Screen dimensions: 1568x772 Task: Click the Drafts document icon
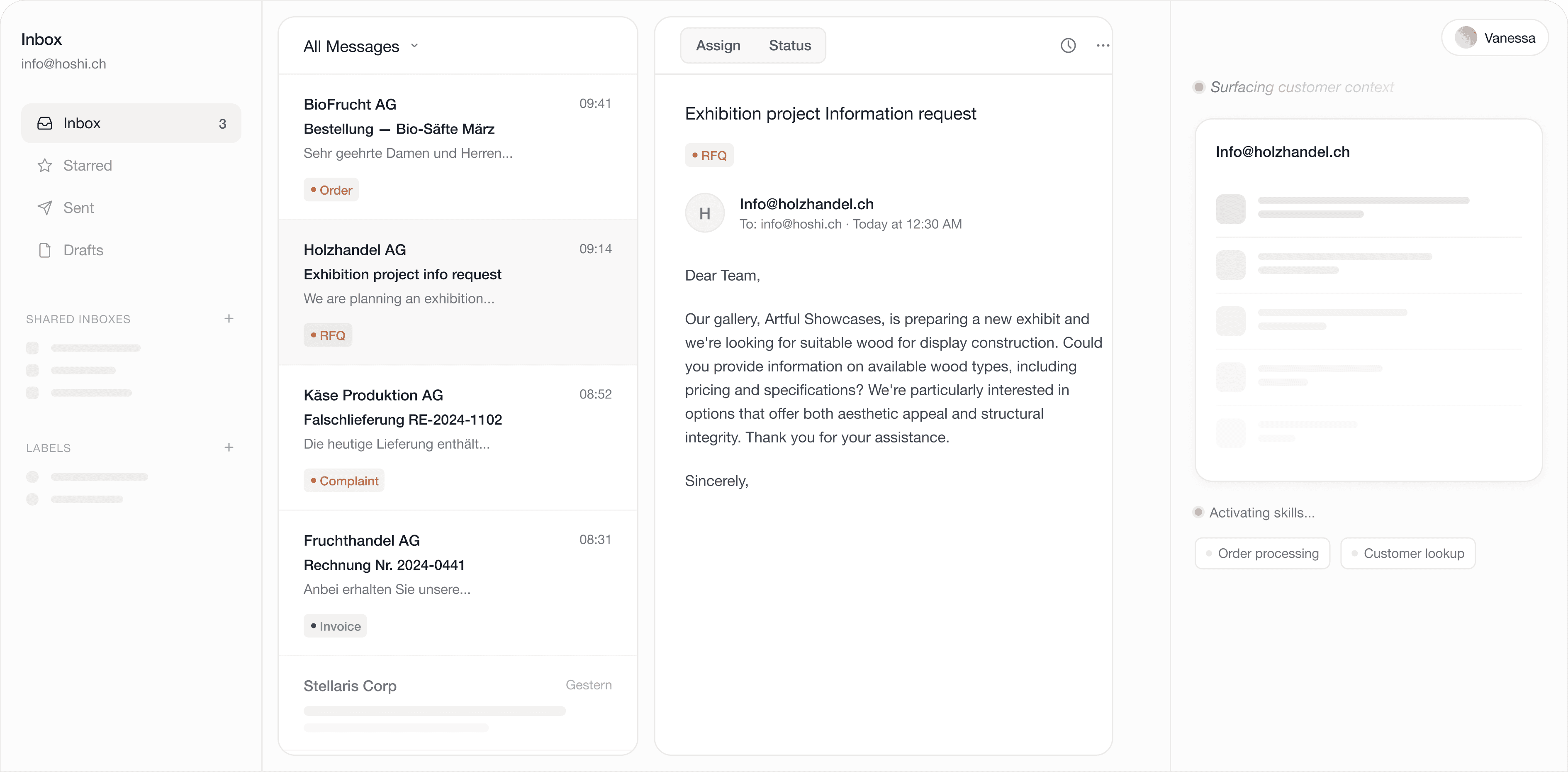[45, 250]
